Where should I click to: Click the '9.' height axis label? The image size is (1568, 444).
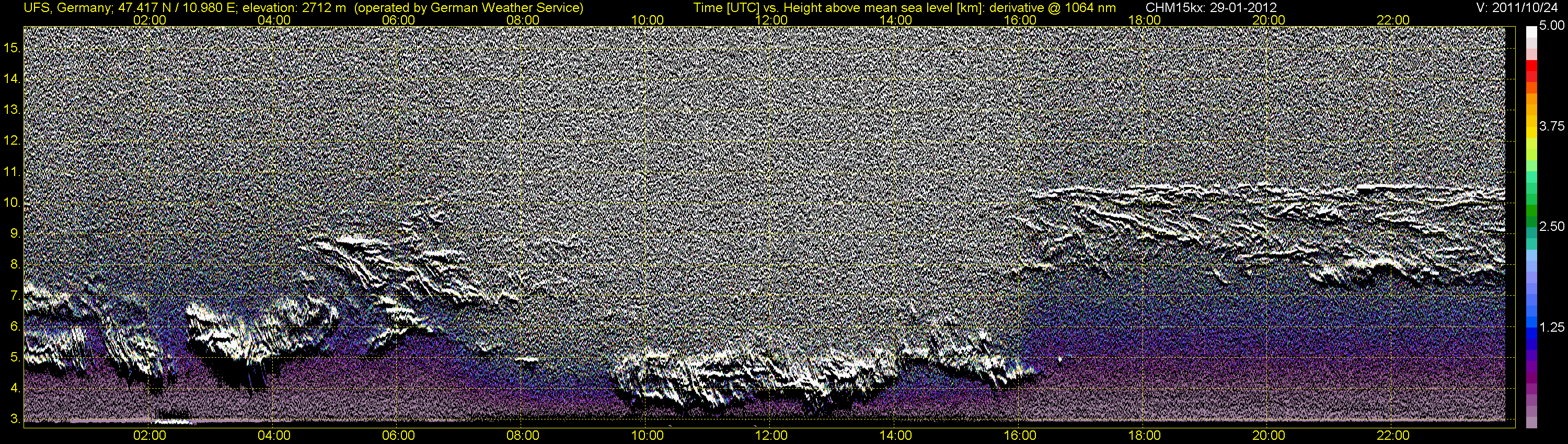point(15,233)
